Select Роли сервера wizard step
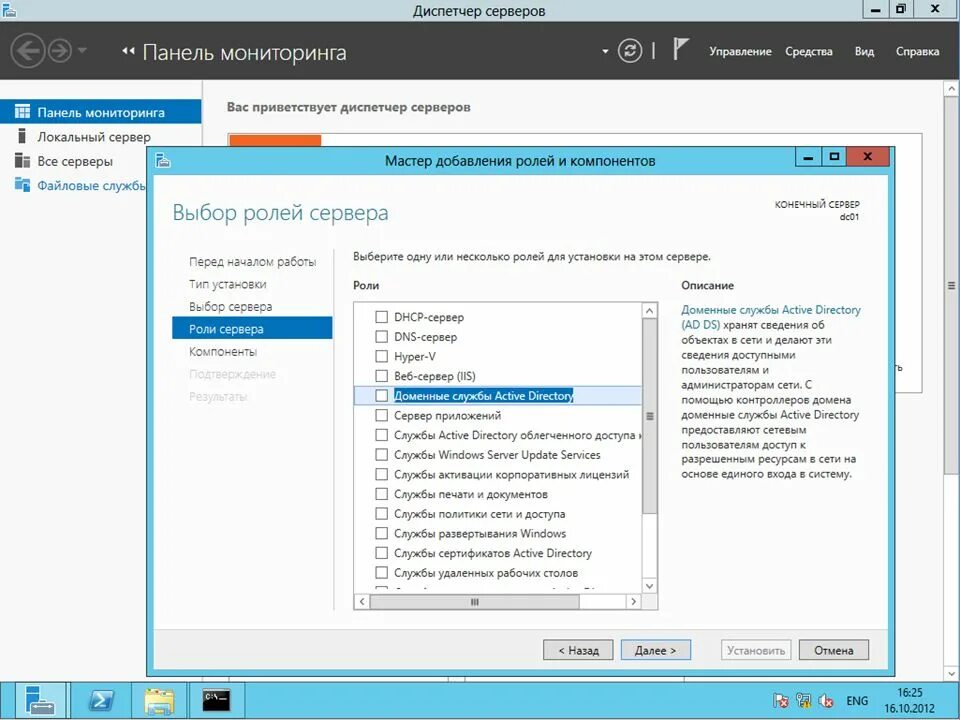The height and width of the screenshot is (720, 960). (252, 329)
